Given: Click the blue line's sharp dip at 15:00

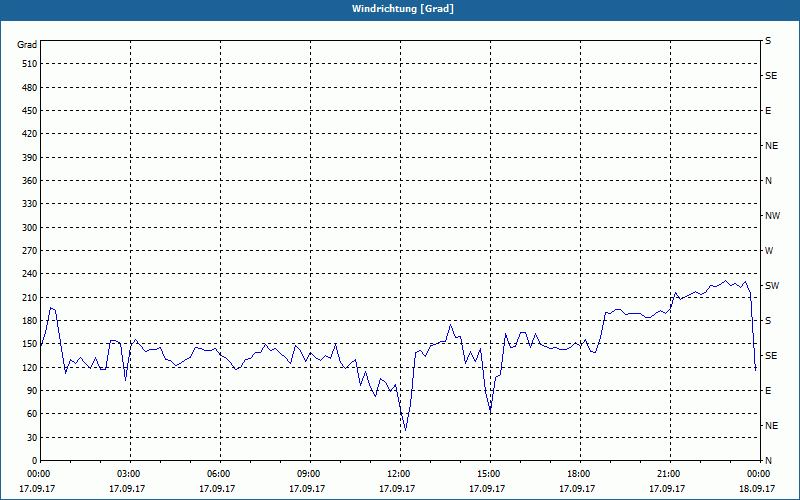Looking at the screenshot, I should pyautogui.click(x=490, y=411).
